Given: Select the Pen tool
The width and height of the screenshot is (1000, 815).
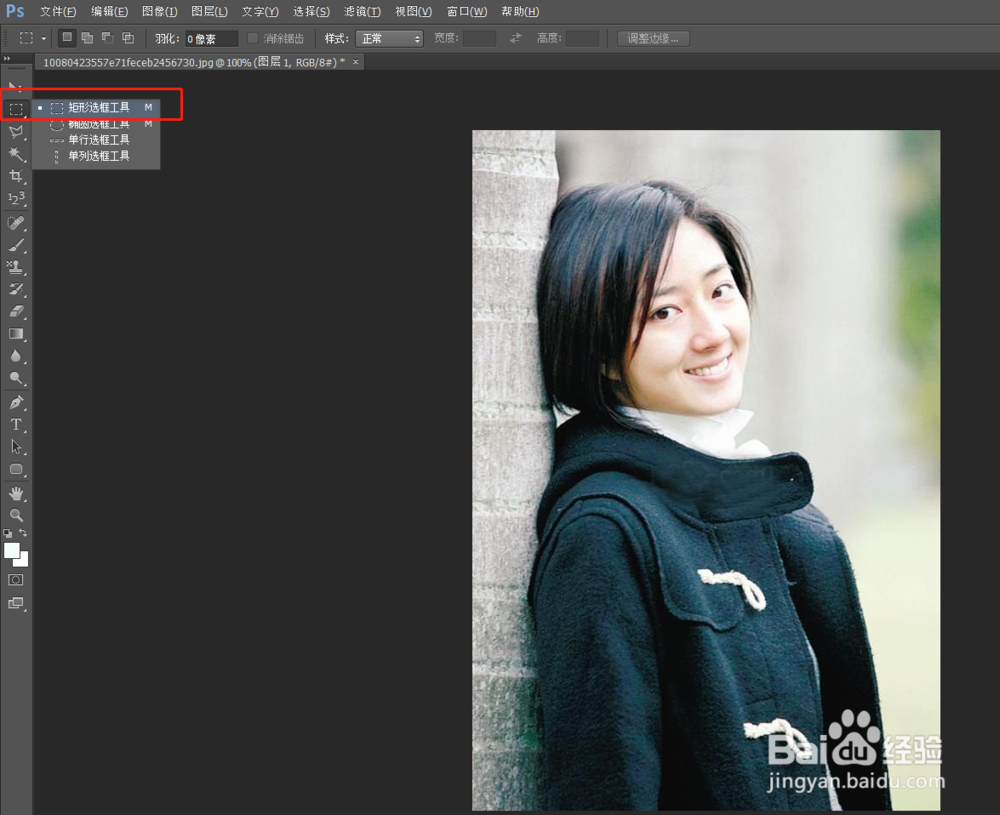Looking at the screenshot, I should point(15,402).
